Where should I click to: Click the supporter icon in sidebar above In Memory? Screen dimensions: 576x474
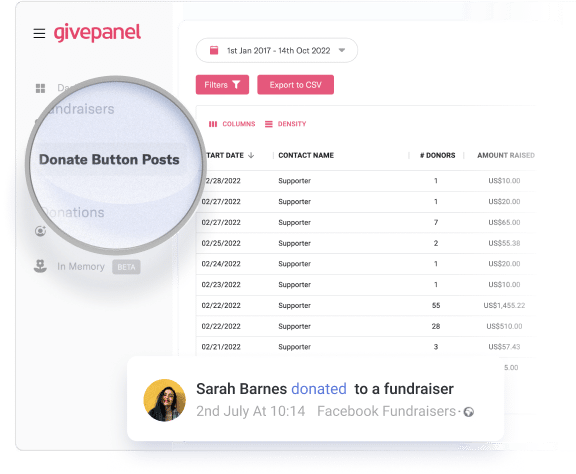[40, 231]
